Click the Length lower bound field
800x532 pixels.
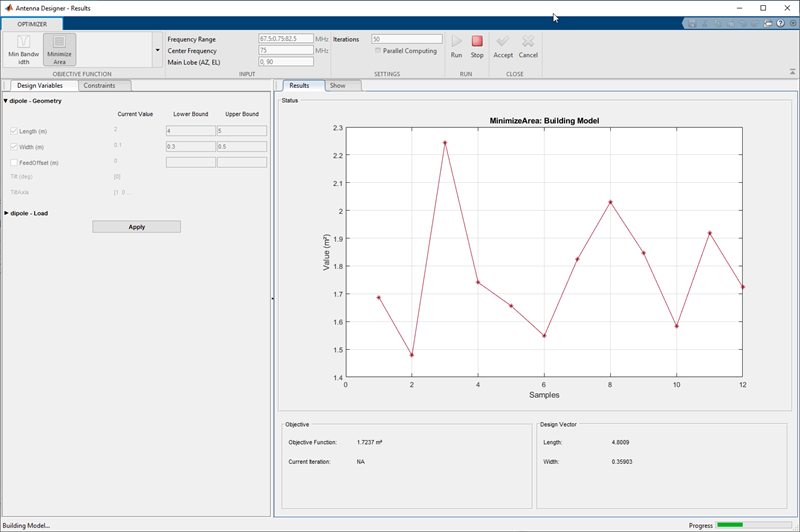pyautogui.click(x=191, y=131)
